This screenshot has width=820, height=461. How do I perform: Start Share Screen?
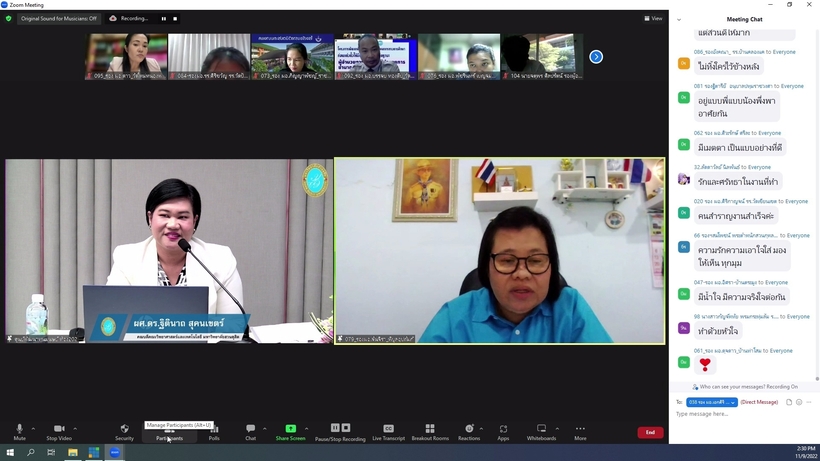pyautogui.click(x=290, y=432)
